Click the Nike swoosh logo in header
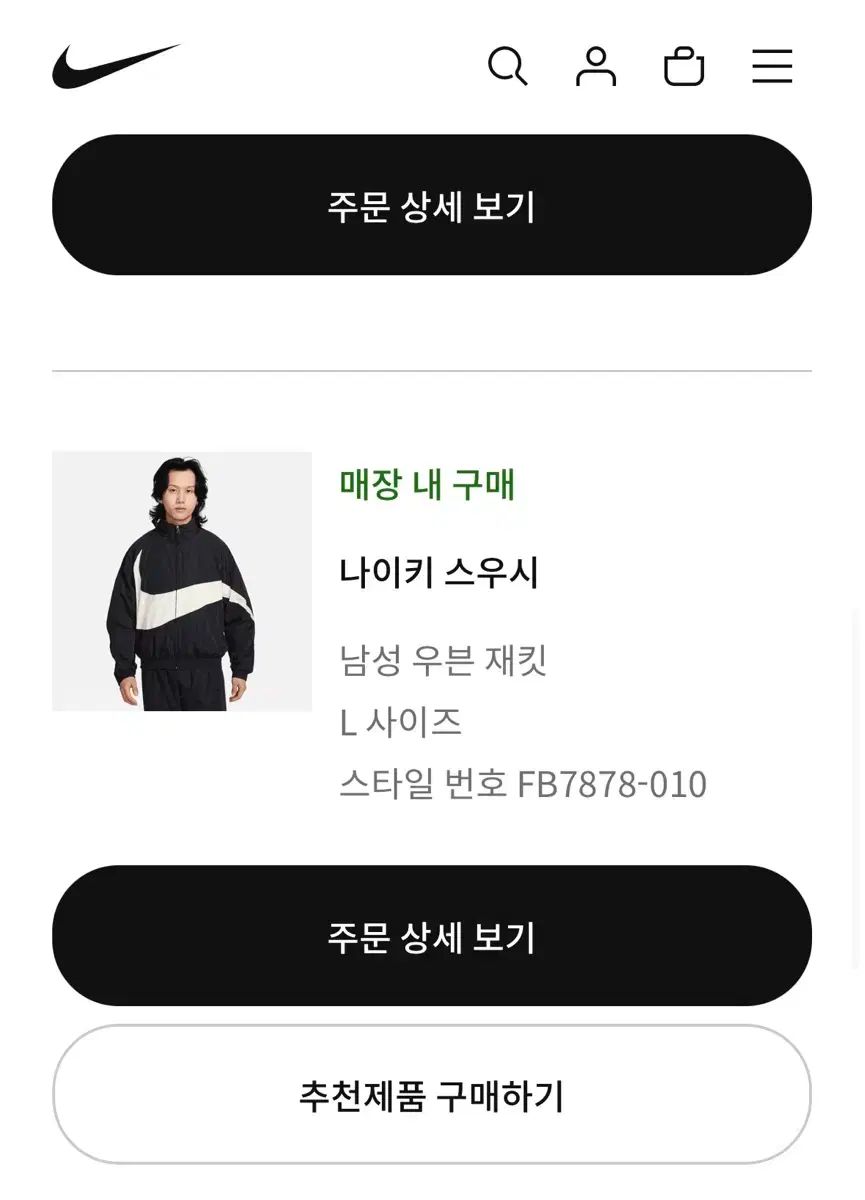865x1200 pixels. point(115,66)
